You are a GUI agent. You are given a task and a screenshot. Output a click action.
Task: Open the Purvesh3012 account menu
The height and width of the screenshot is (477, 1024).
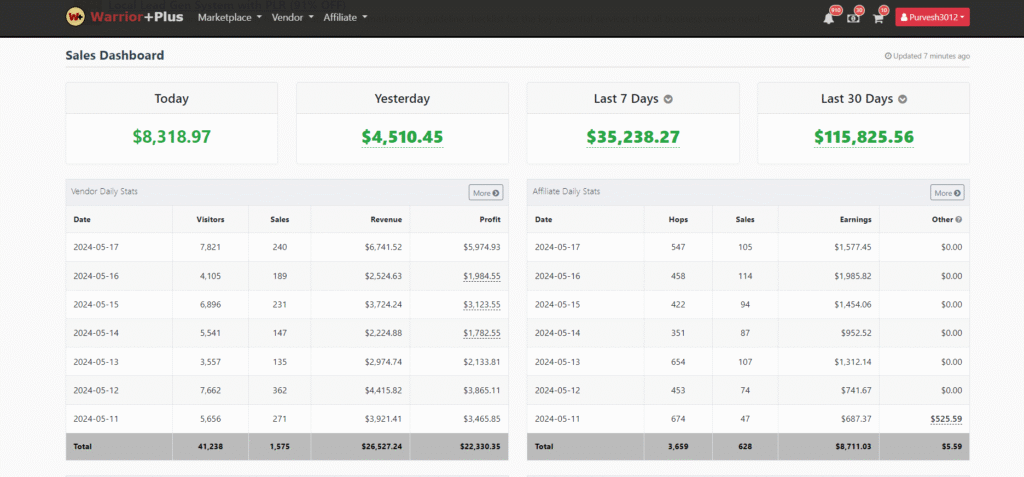click(x=932, y=17)
